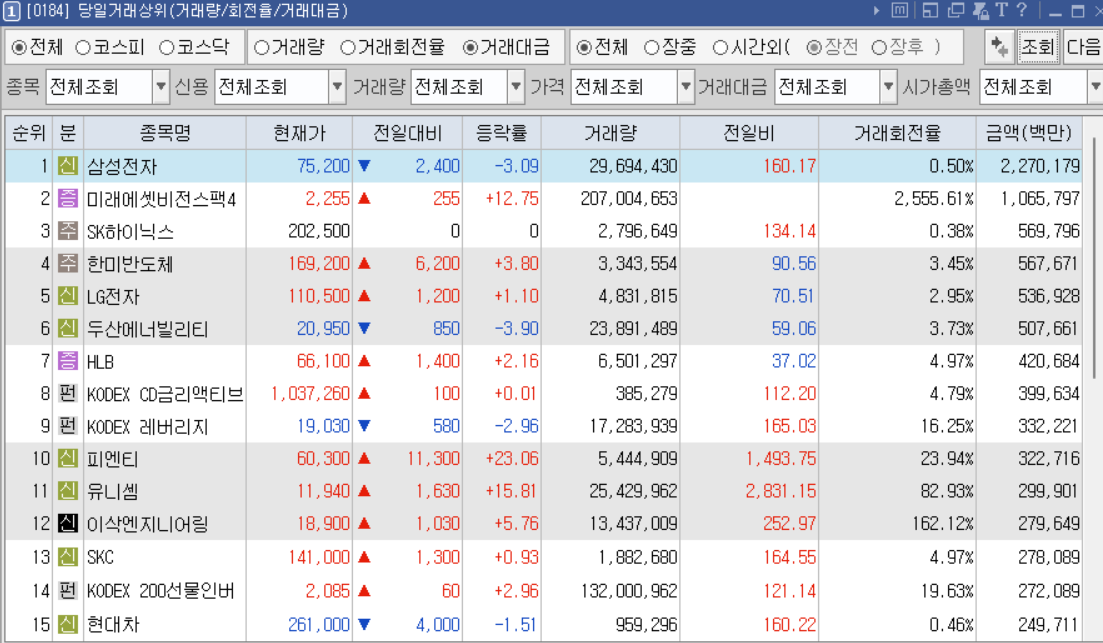Screen dimensions: 1103x643
Task: Click the 순위 column header
Action: tap(29, 132)
